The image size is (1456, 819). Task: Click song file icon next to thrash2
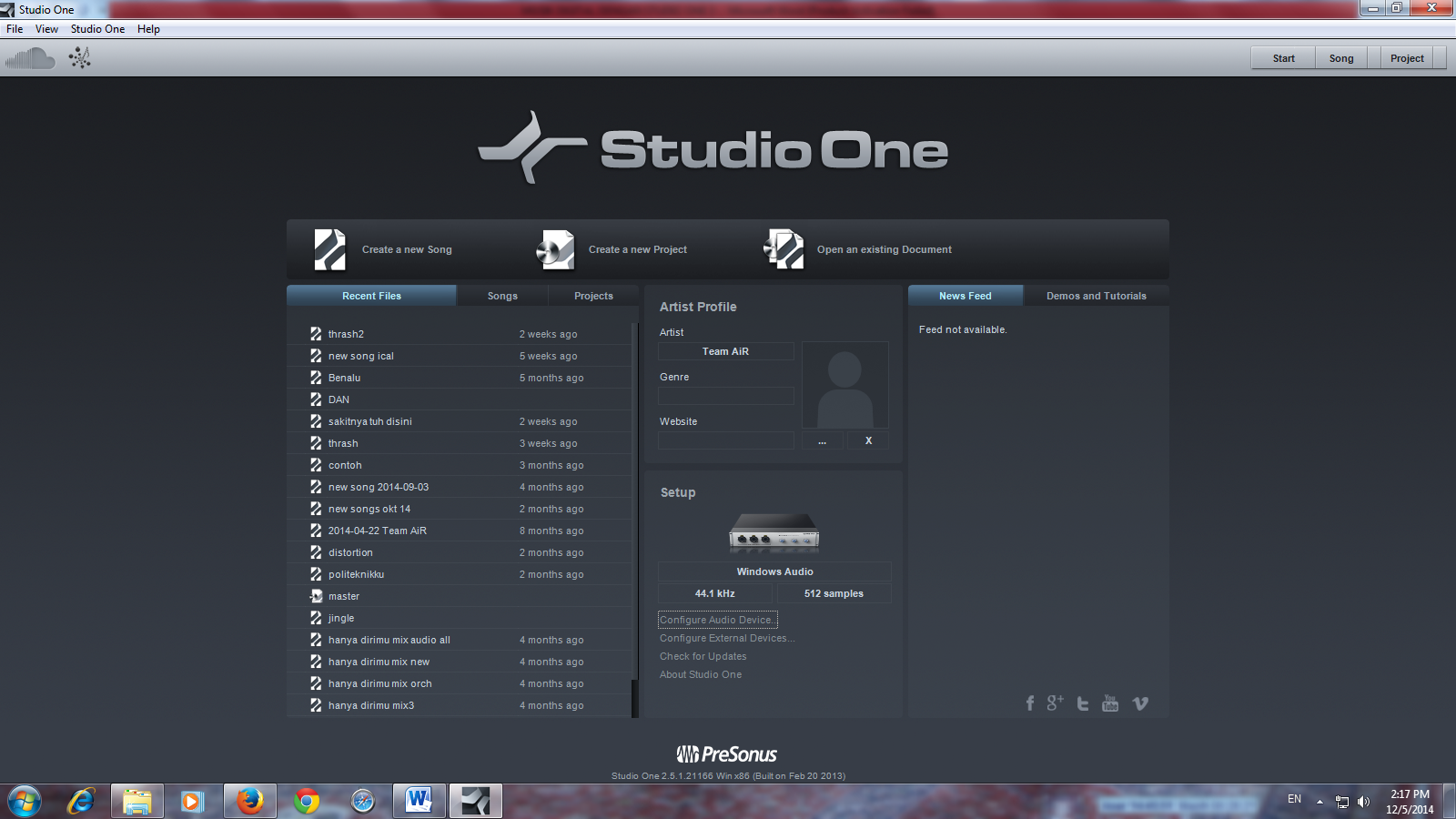point(316,334)
